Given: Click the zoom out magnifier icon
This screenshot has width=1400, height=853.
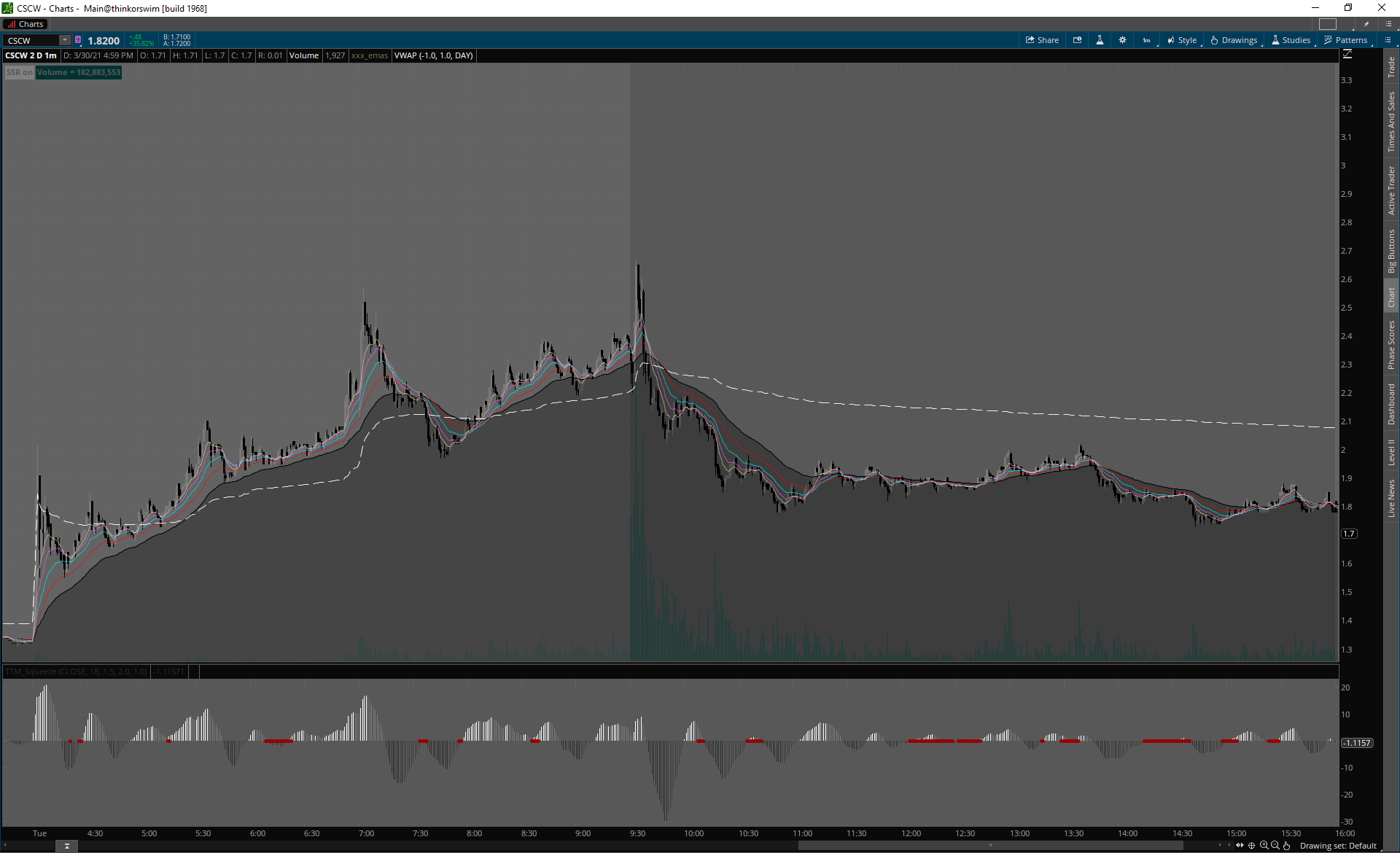Looking at the screenshot, I should pyautogui.click(x=1275, y=846).
